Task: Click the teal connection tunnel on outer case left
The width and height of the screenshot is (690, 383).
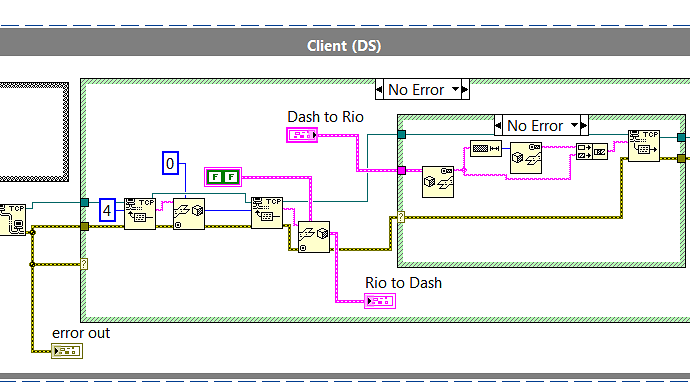Action: (x=84, y=203)
